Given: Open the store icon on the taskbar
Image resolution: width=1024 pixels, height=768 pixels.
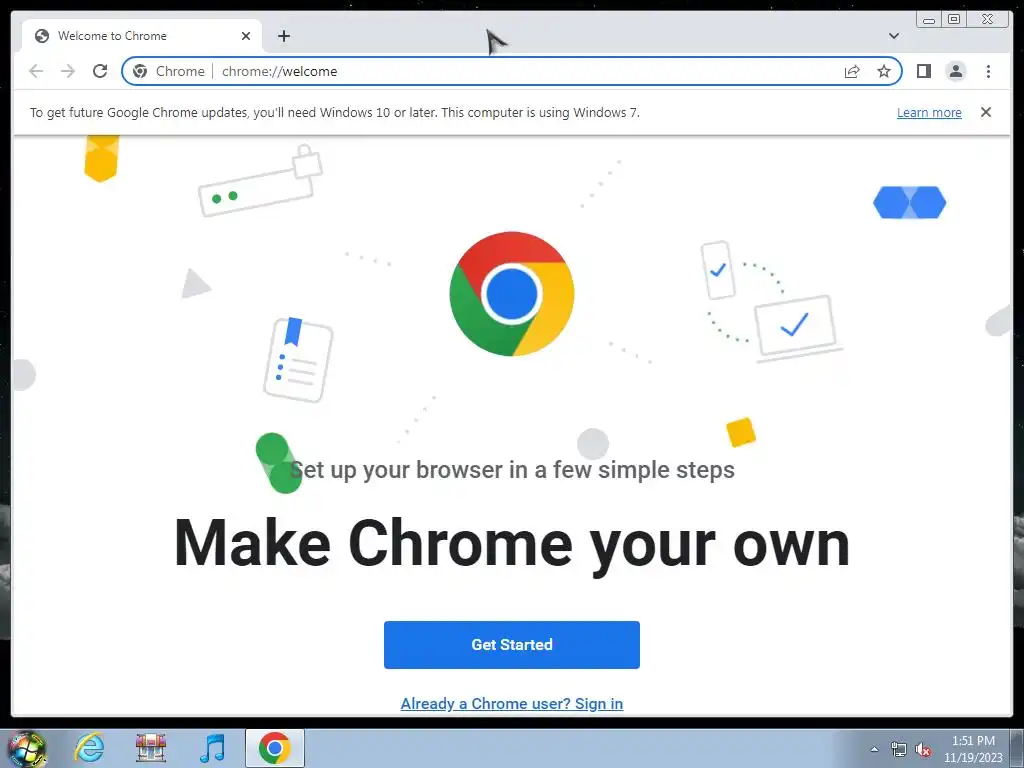Looking at the screenshot, I should pos(151,748).
